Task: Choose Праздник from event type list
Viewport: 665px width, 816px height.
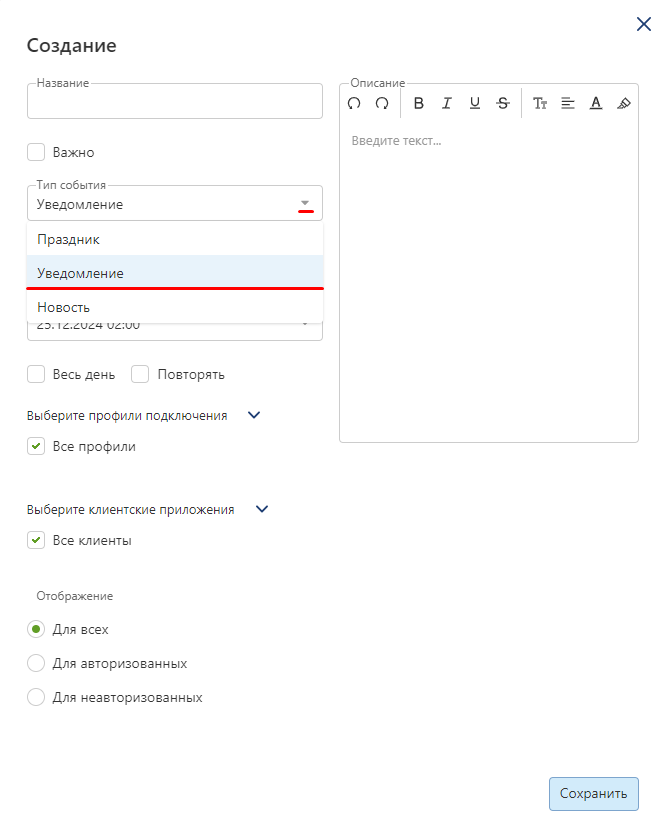Action: point(175,239)
